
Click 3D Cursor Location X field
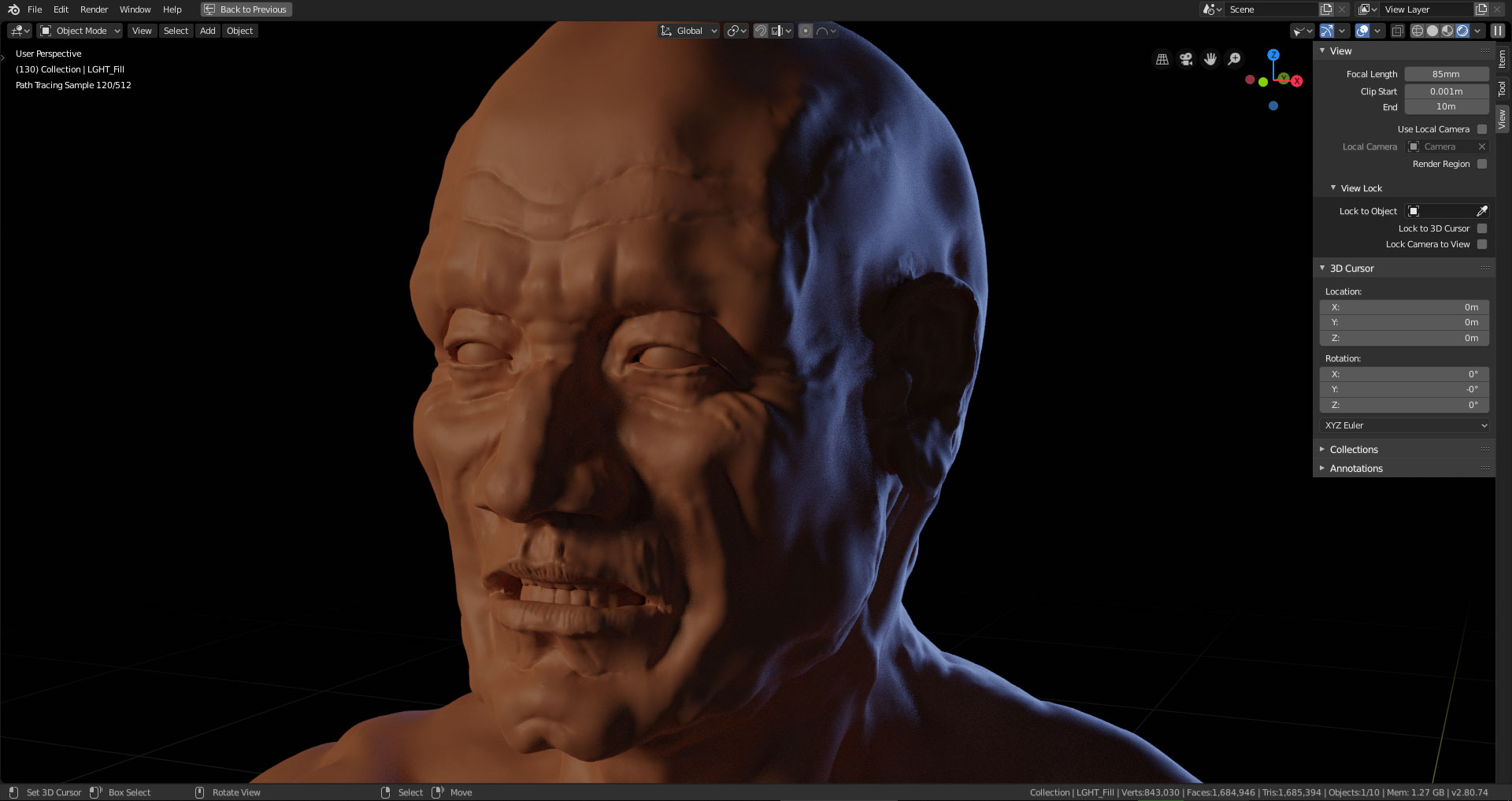click(x=1405, y=307)
